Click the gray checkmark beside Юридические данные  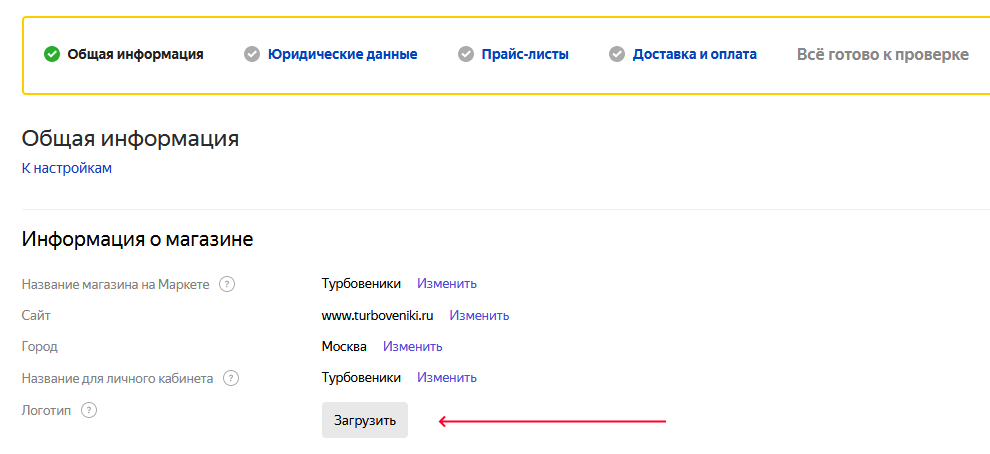tap(252, 54)
